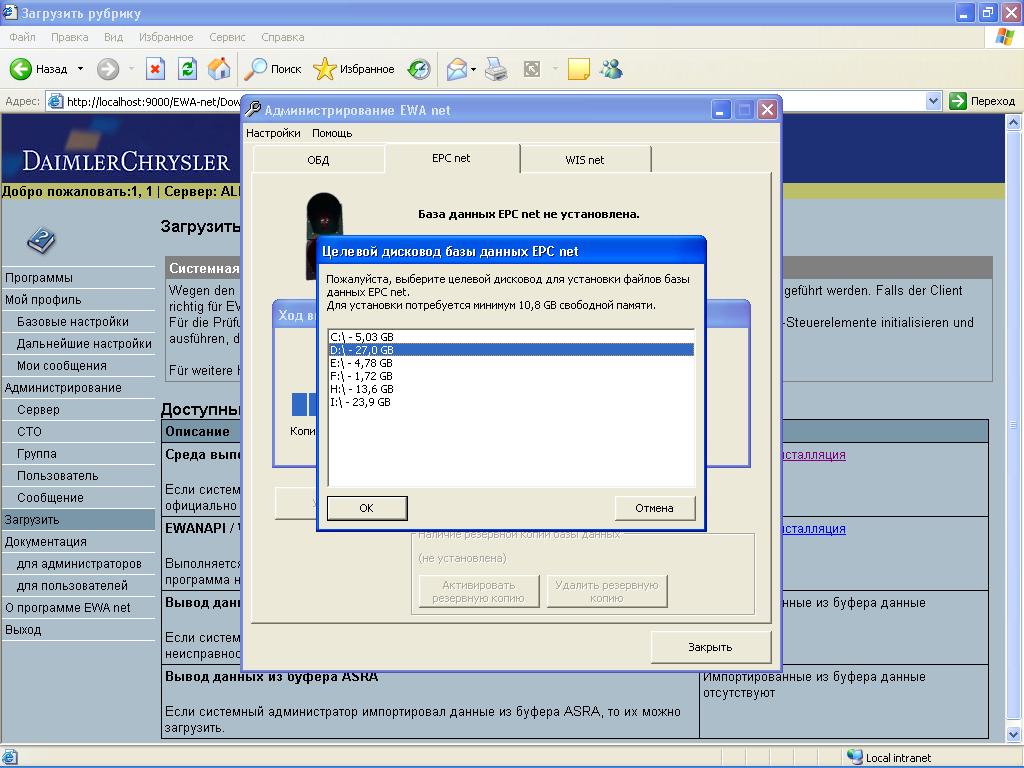
Task: Click the gray full-screen icon in toolbar
Action: (x=532, y=69)
